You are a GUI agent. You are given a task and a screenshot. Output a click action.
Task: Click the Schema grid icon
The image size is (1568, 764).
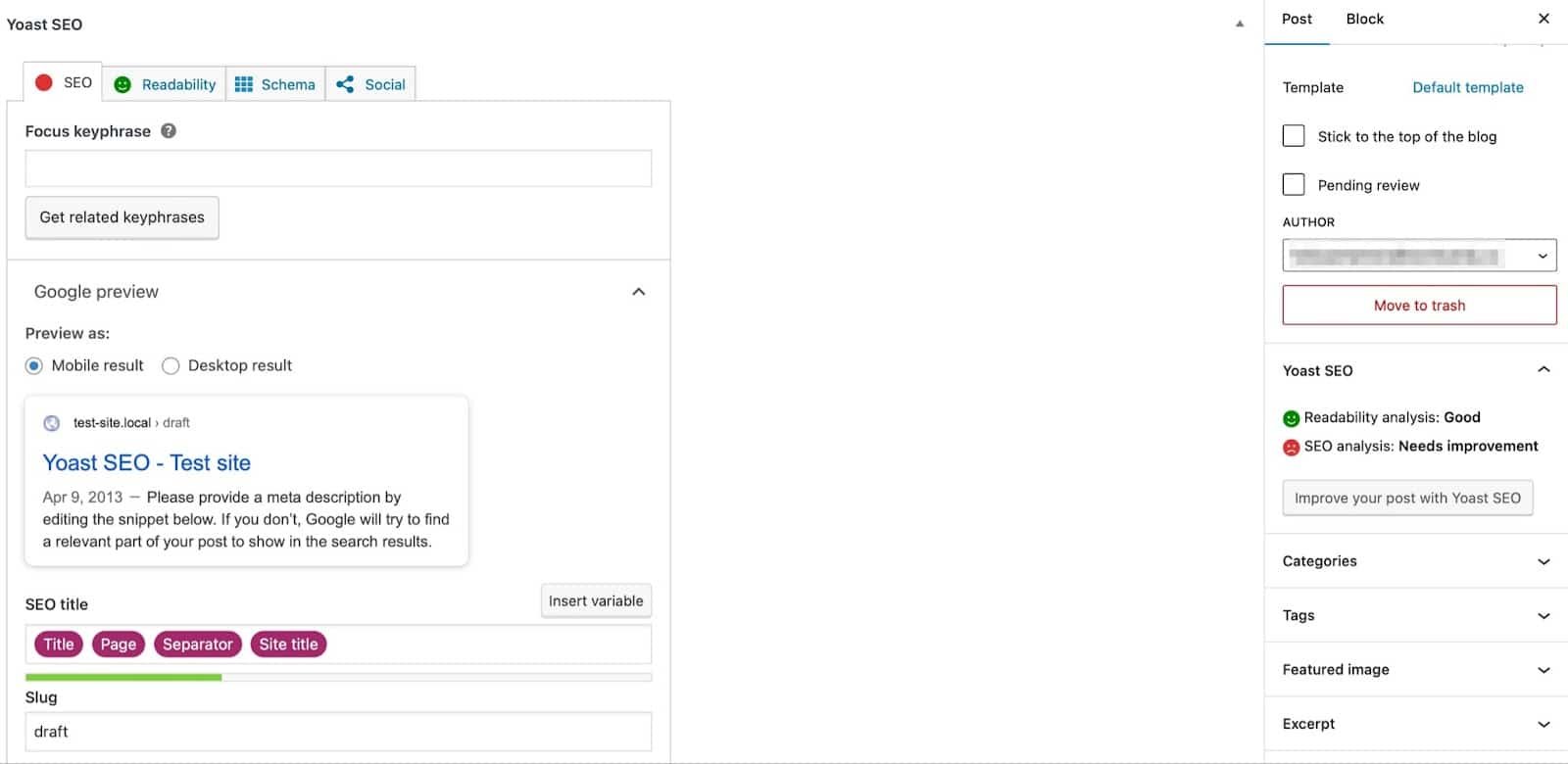(x=244, y=85)
